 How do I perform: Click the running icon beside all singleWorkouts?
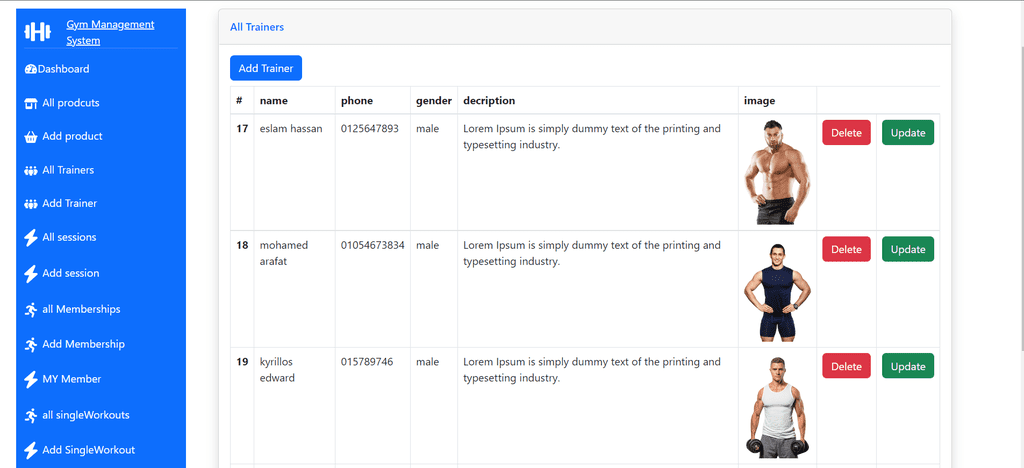pos(30,415)
